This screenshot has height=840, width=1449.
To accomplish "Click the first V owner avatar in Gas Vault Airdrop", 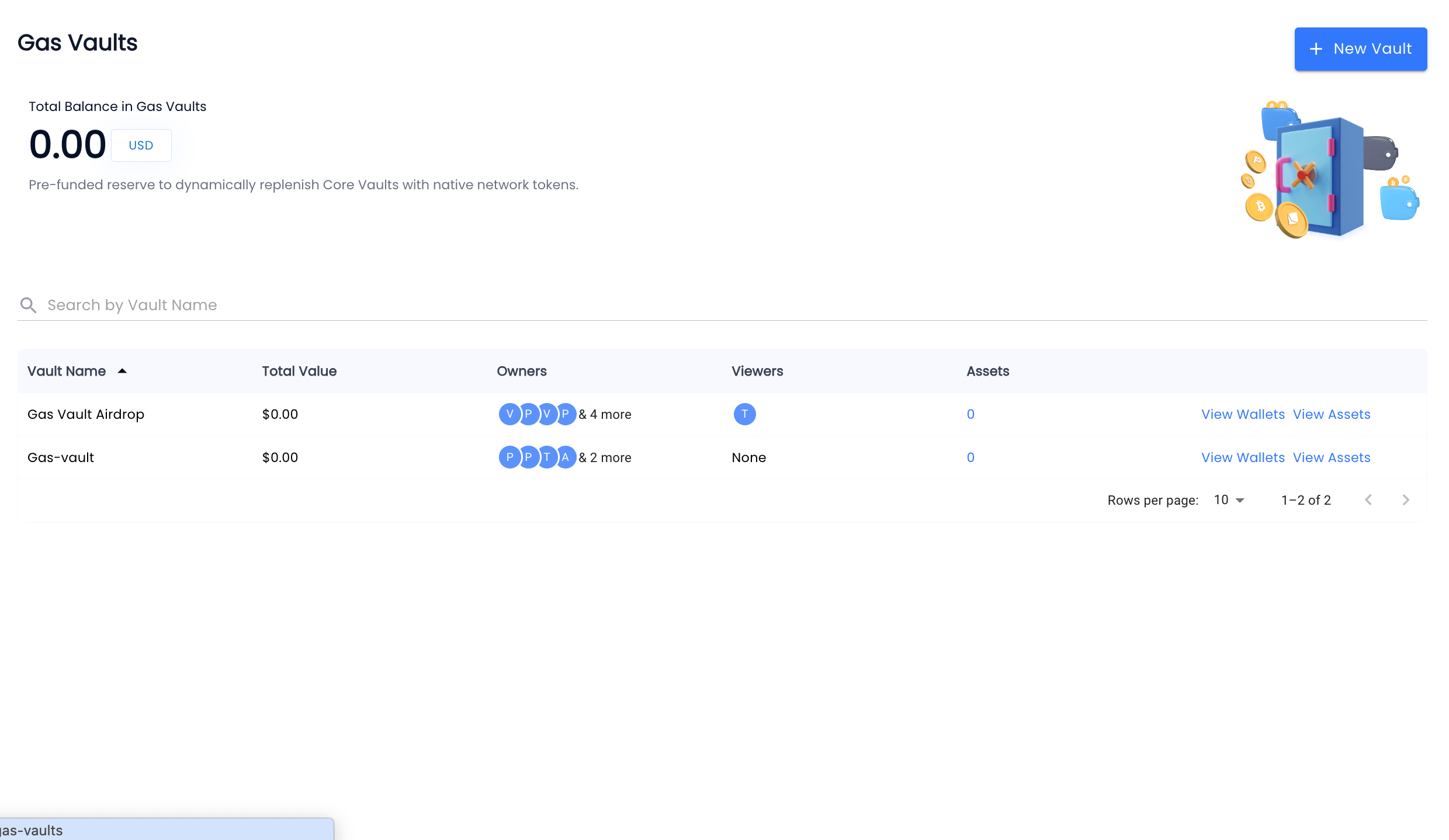I will (509, 414).
